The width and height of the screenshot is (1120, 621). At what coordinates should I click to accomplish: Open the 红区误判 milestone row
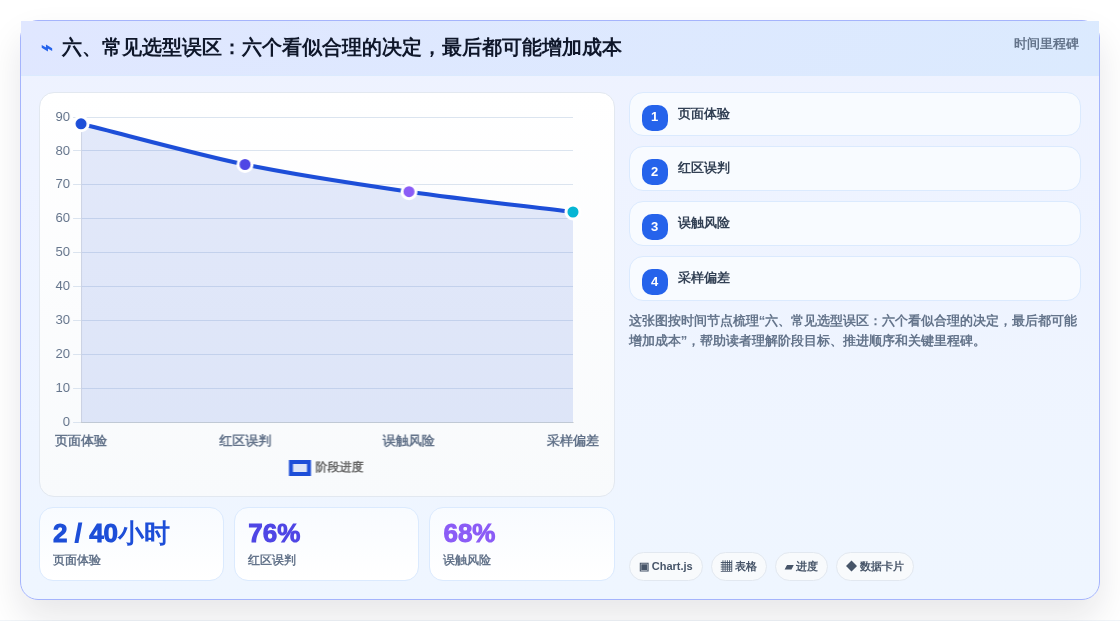854,169
